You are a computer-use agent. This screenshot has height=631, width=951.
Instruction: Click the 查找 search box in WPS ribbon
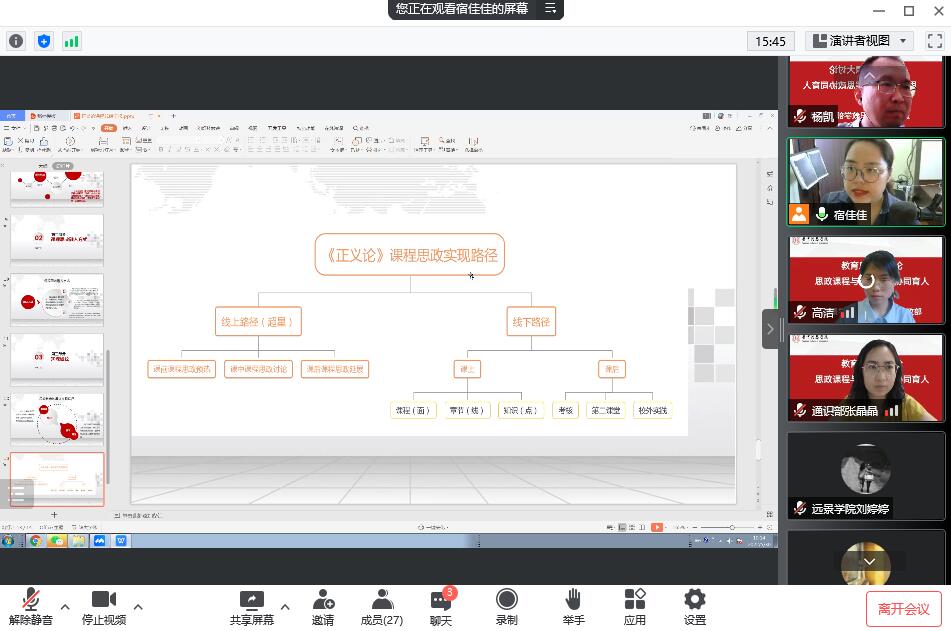(x=361, y=128)
